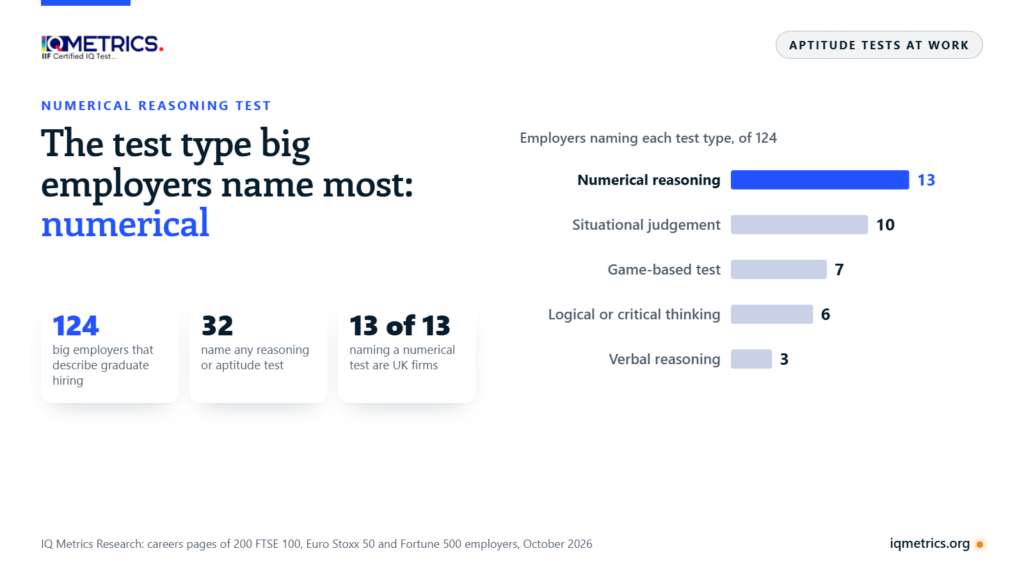The height and width of the screenshot is (576, 1024).
Task: Click the blue word 'numerical' in the headline
Action: pos(125,223)
